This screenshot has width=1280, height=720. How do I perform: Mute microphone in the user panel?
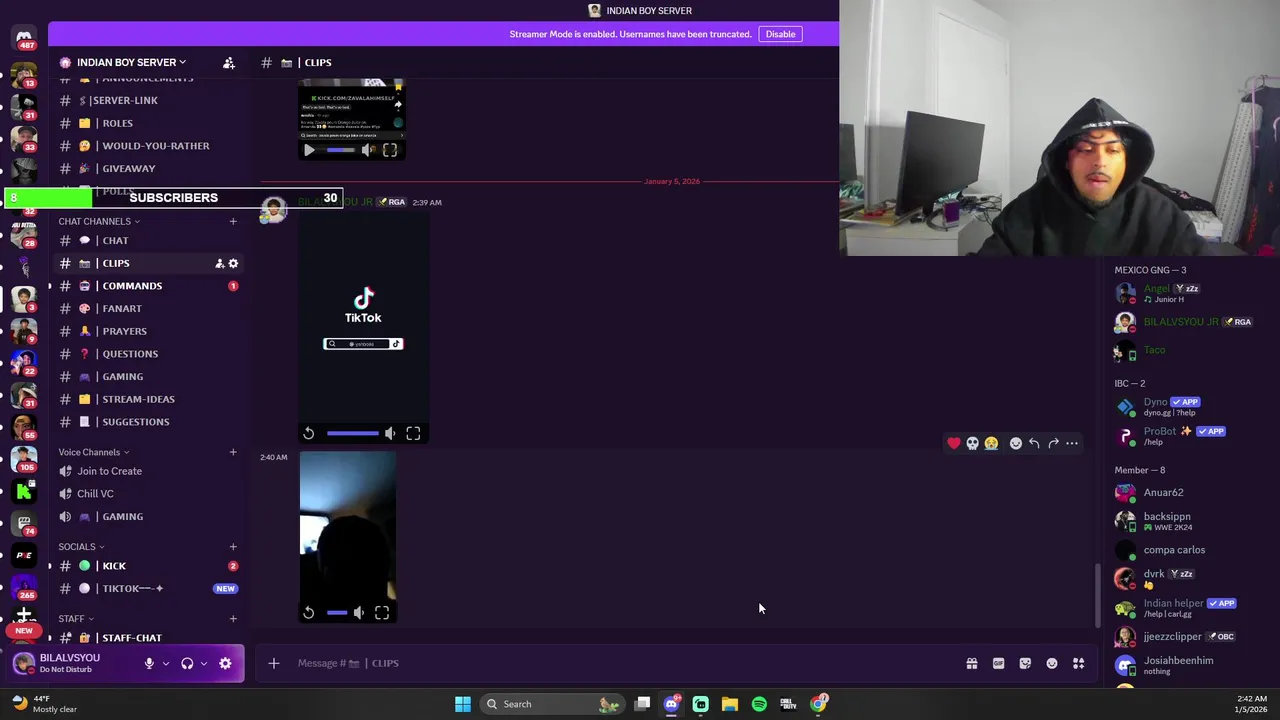click(149, 663)
